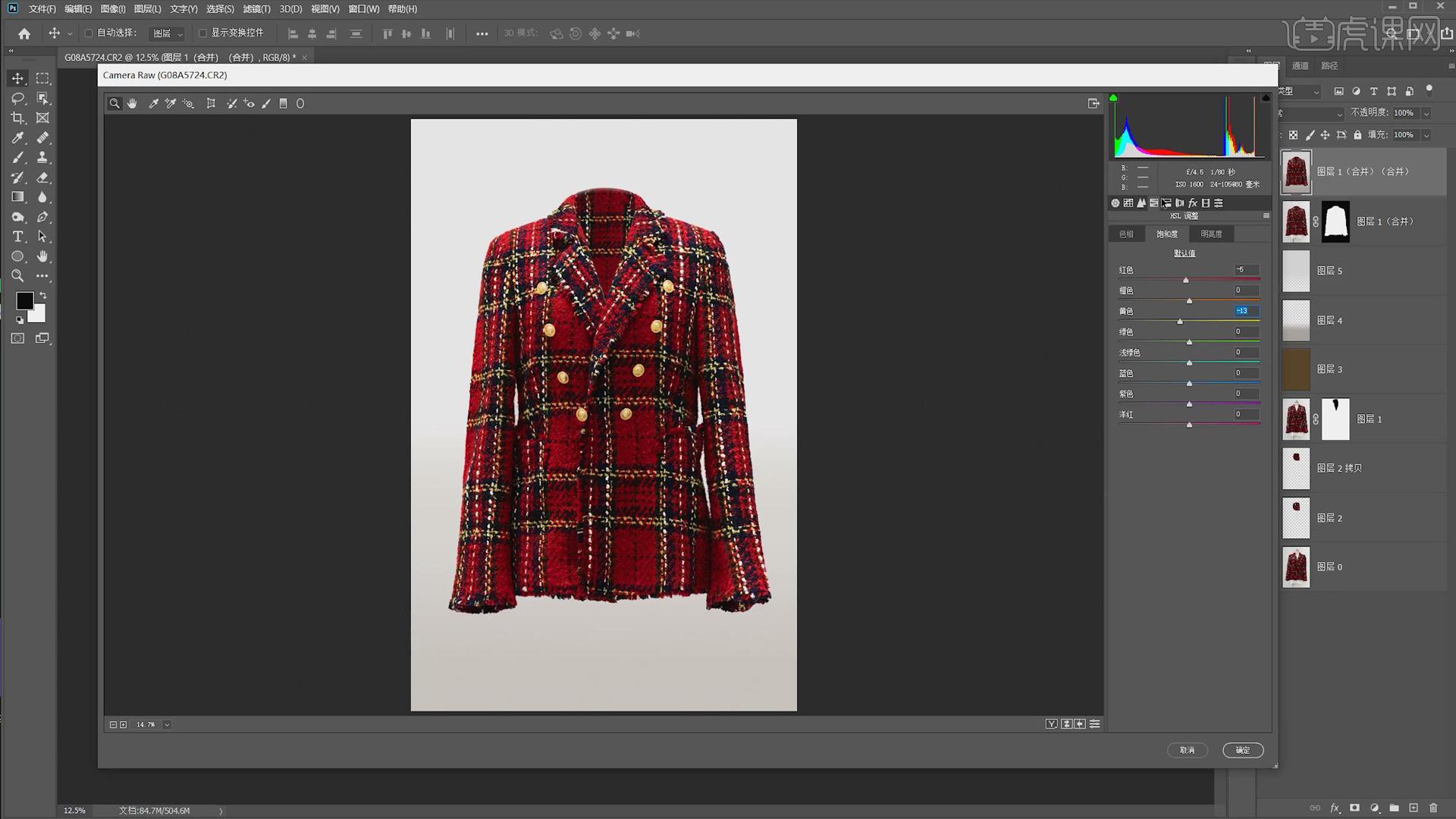The height and width of the screenshot is (819, 1456).
Task: Open the HSL panel options menu
Action: (1266, 216)
